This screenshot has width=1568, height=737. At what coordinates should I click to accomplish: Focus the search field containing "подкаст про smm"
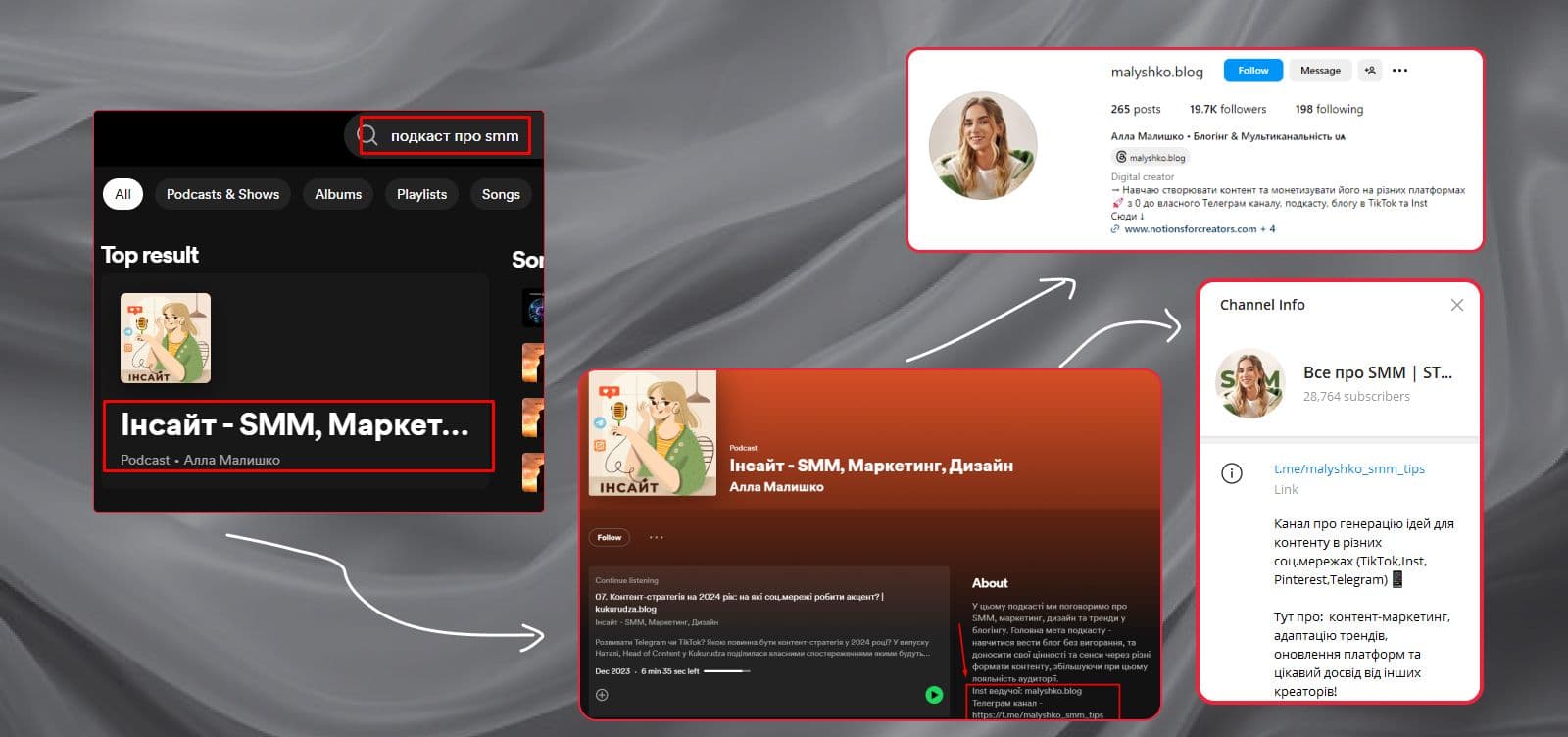(446, 135)
